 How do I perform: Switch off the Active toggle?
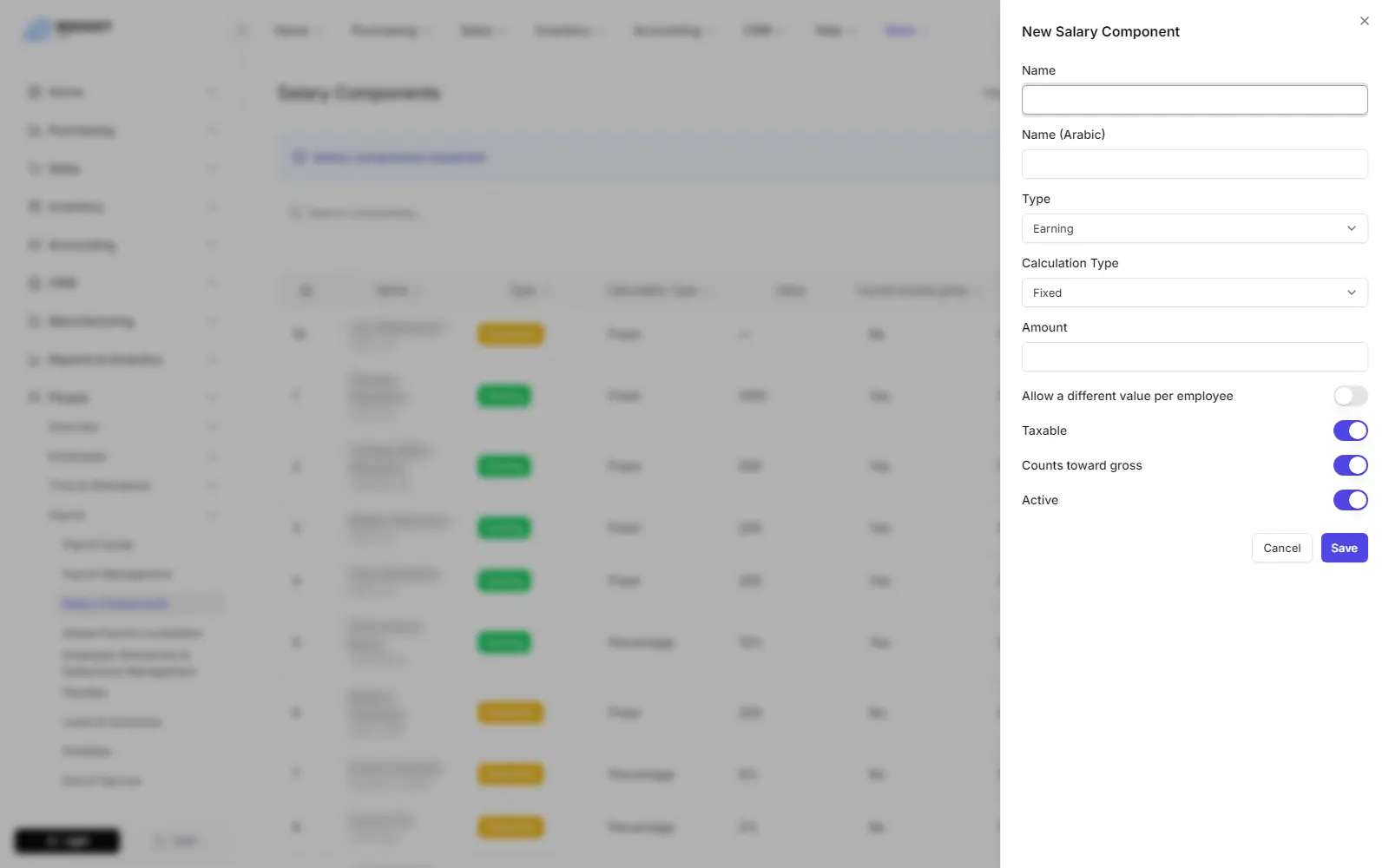click(x=1351, y=500)
